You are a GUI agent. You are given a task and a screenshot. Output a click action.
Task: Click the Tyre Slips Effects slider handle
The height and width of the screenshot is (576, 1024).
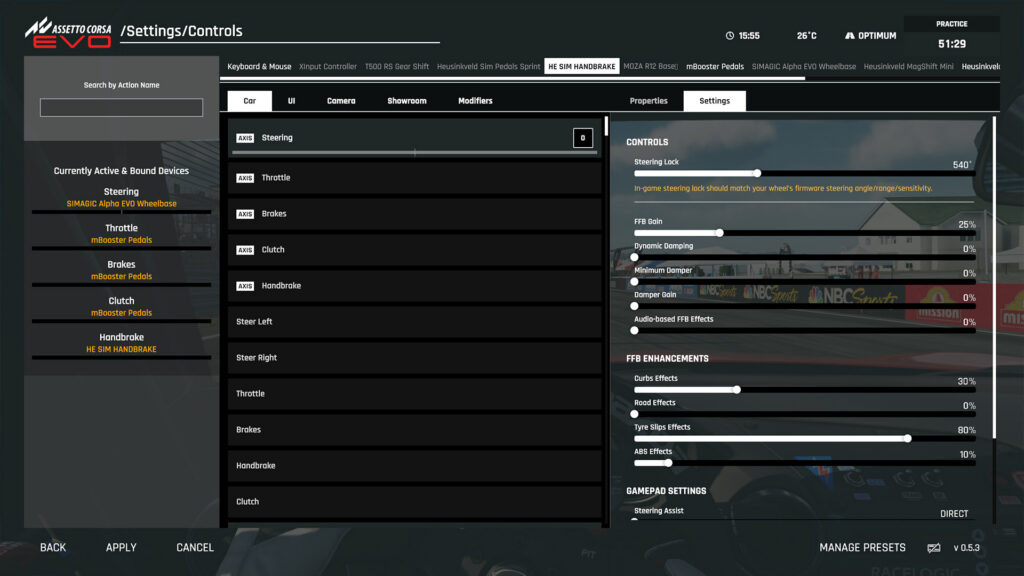pos(908,438)
